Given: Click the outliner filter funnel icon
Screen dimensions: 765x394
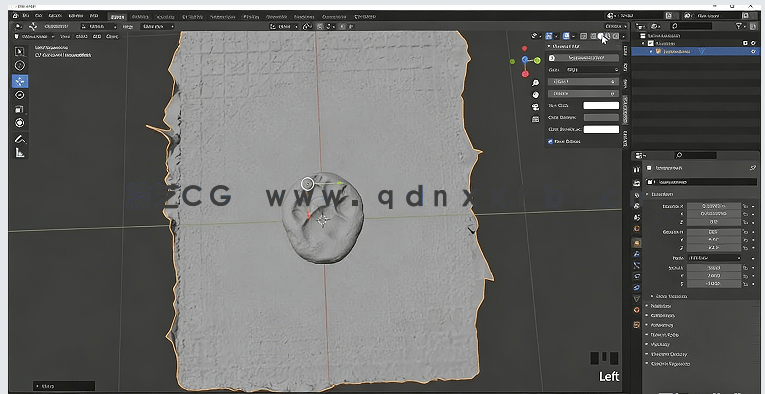Looking at the screenshot, I should pos(740,26).
